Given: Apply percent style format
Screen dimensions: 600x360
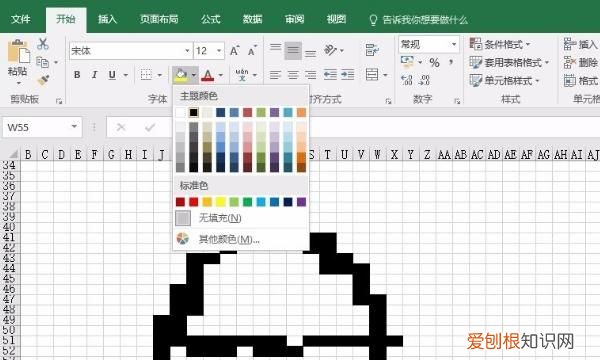Looking at the screenshot, I should point(434,62).
